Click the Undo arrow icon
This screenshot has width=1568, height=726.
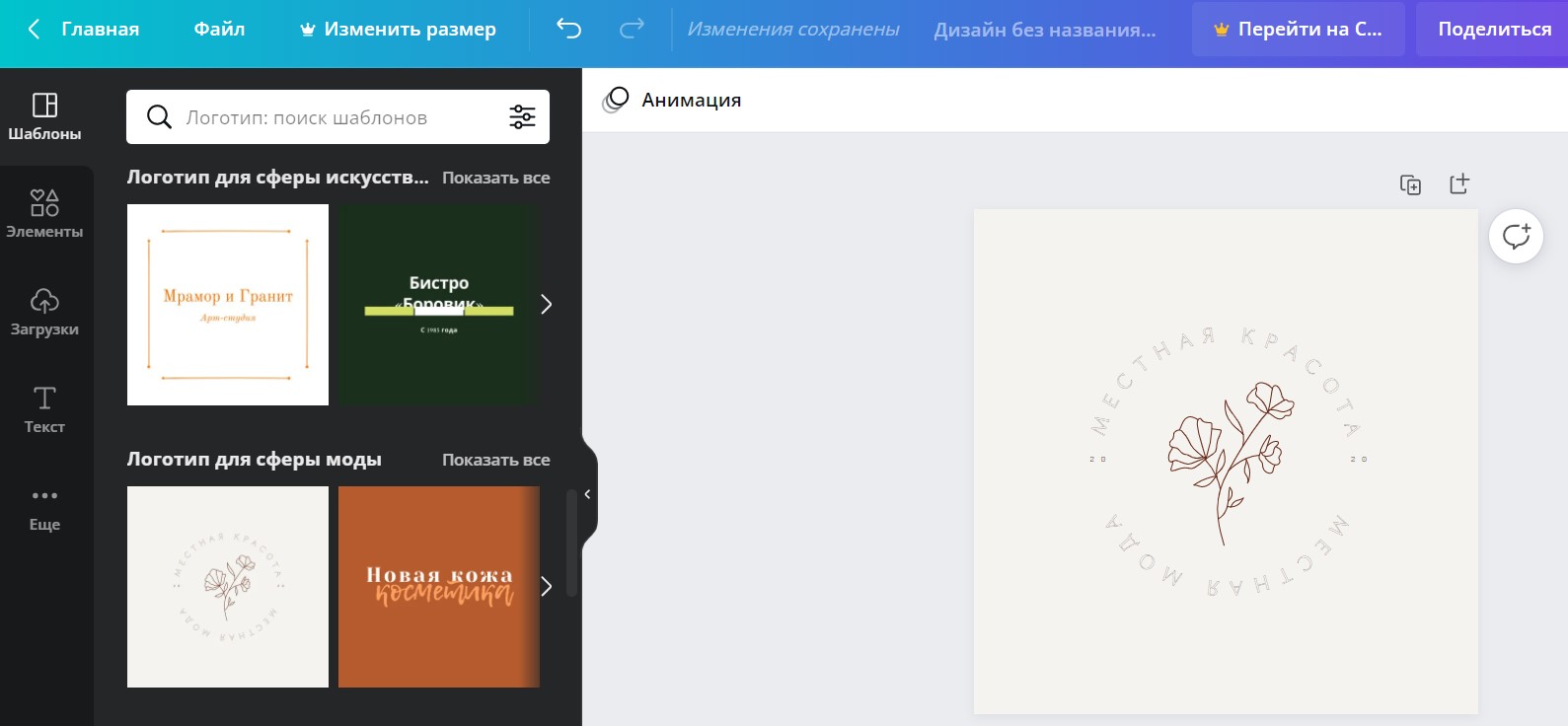[568, 29]
